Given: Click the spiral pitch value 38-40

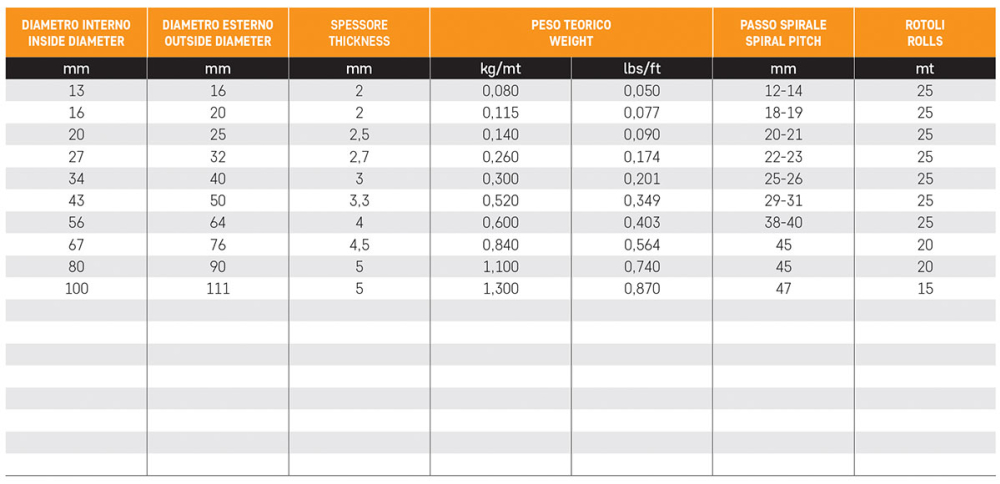Looking at the screenshot, I should click(x=783, y=223).
